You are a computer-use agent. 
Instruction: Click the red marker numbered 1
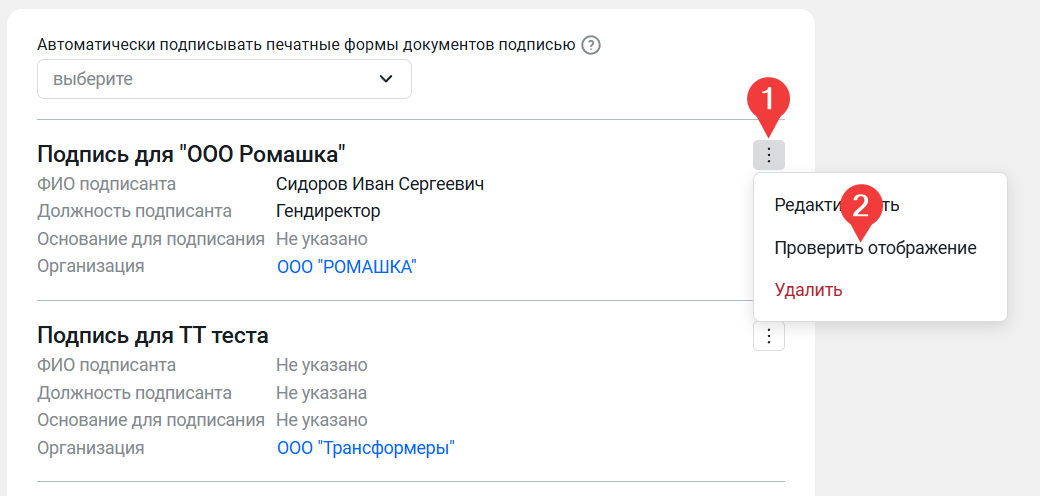coord(768,101)
